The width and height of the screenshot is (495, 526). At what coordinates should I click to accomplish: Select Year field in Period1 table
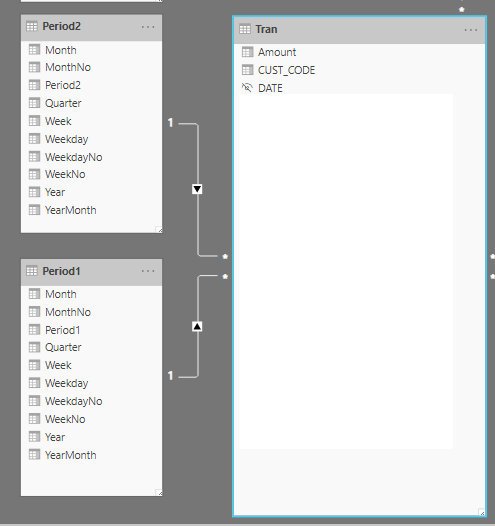click(55, 437)
